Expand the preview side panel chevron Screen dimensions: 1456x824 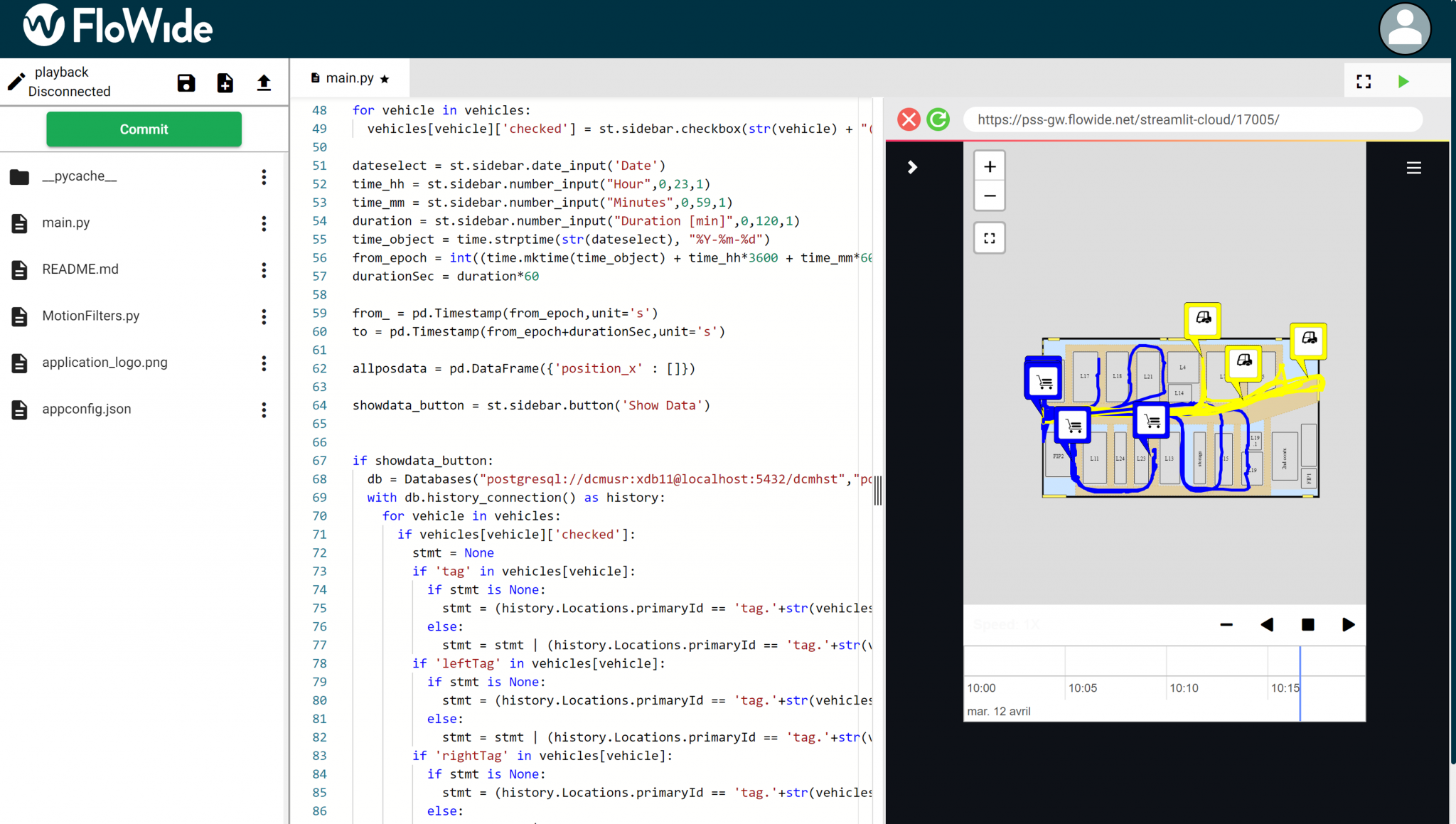point(911,167)
